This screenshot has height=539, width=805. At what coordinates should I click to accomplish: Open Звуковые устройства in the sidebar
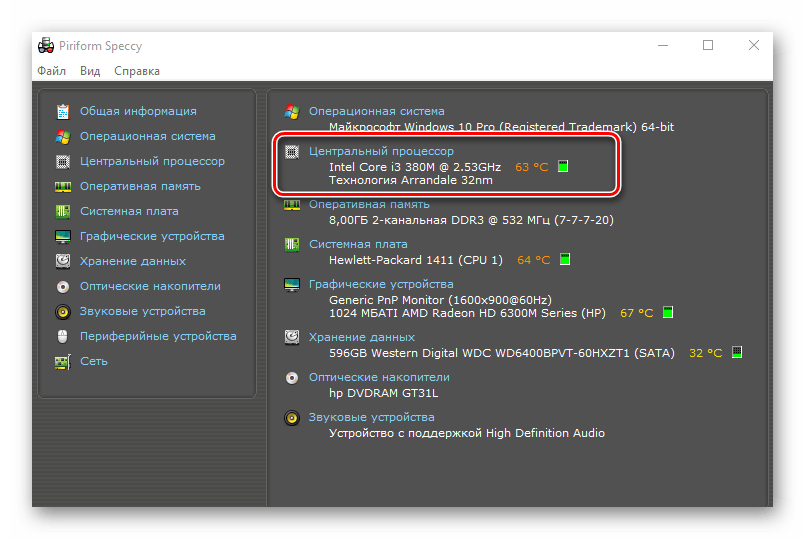tap(142, 311)
